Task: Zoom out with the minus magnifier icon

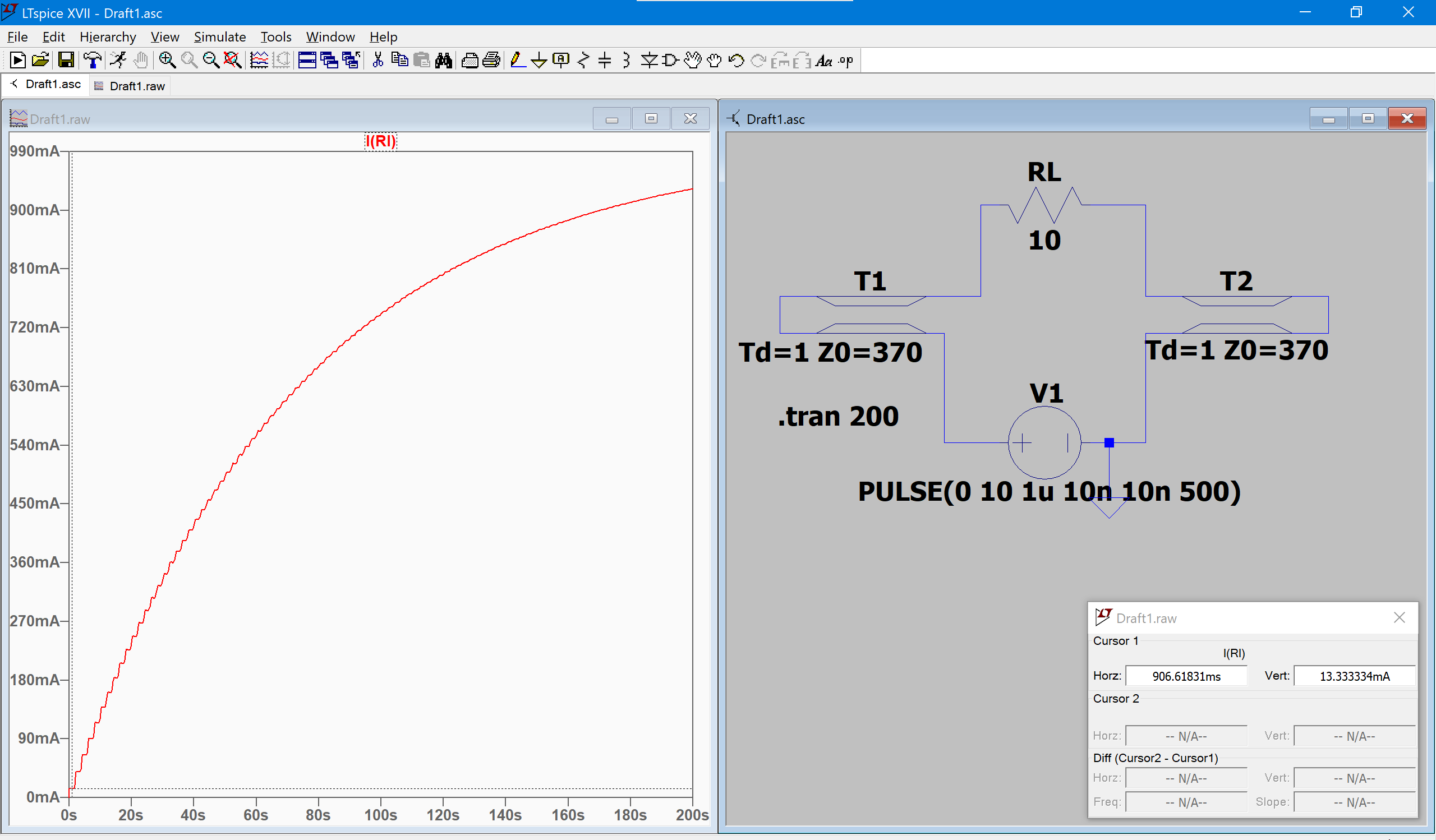Action: pos(211,60)
